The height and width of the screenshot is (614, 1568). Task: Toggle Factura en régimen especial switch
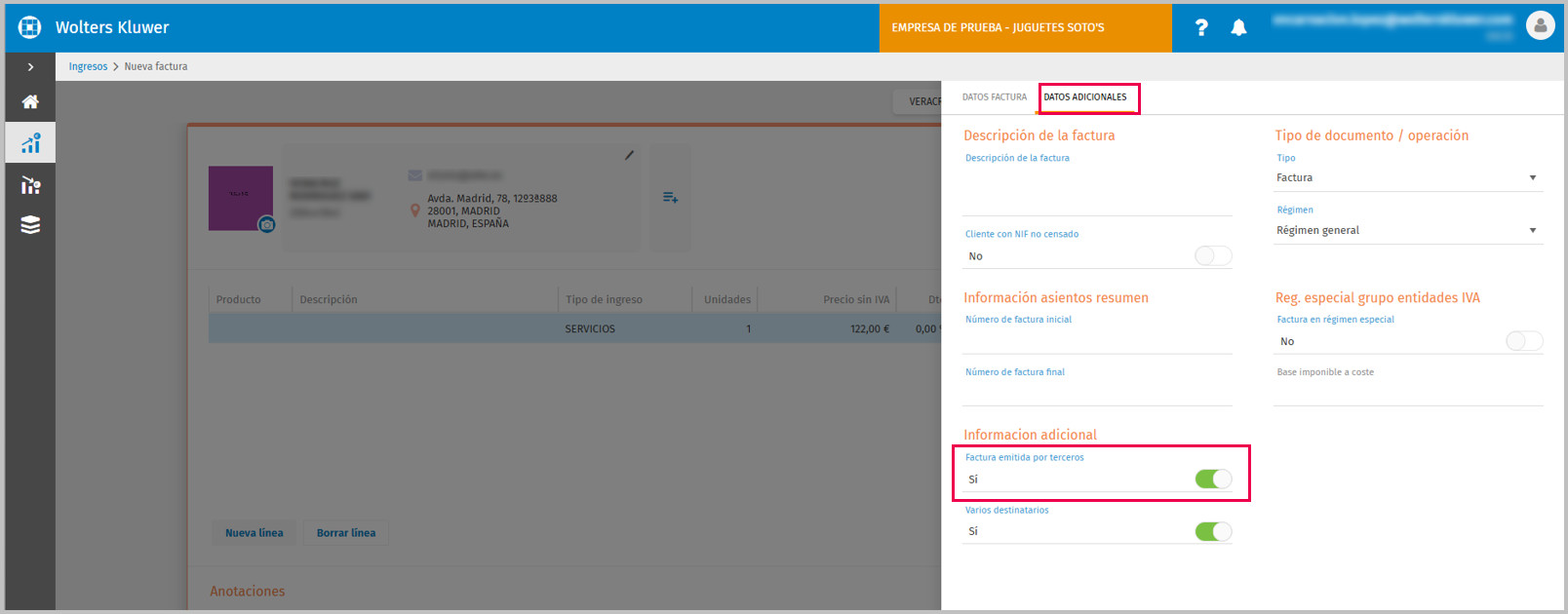point(1524,341)
